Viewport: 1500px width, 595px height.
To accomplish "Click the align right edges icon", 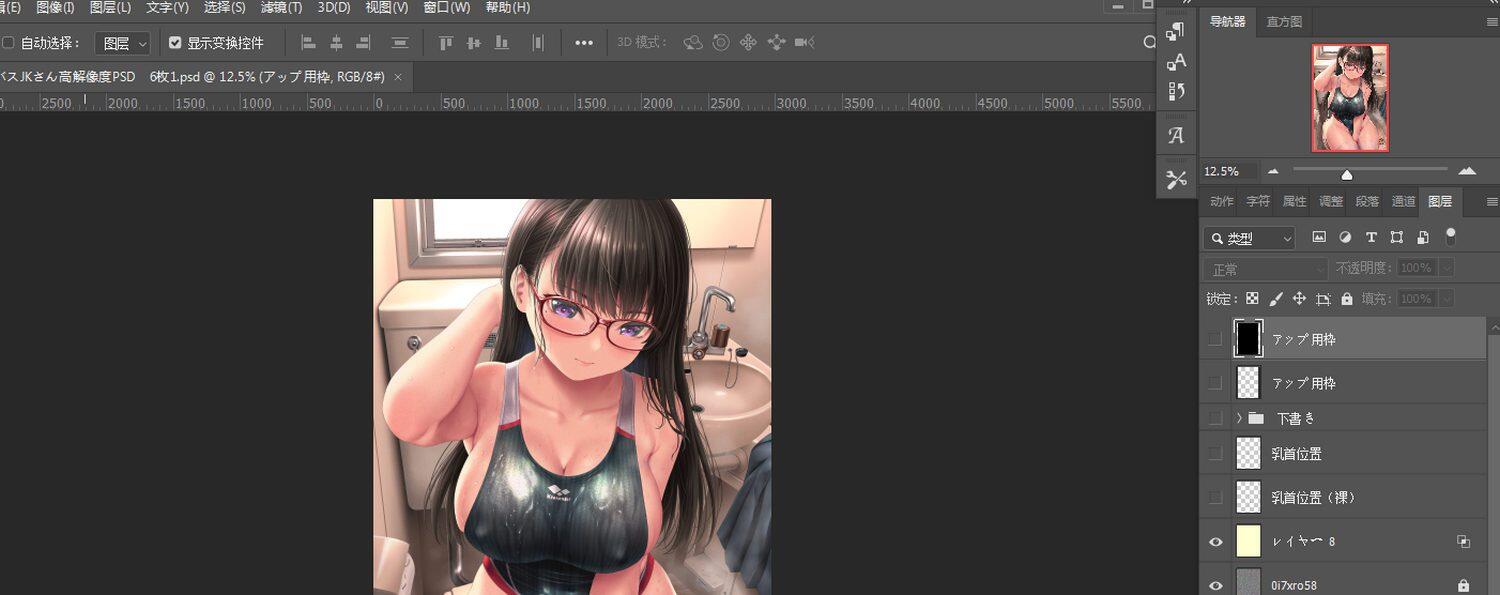I will coord(363,43).
